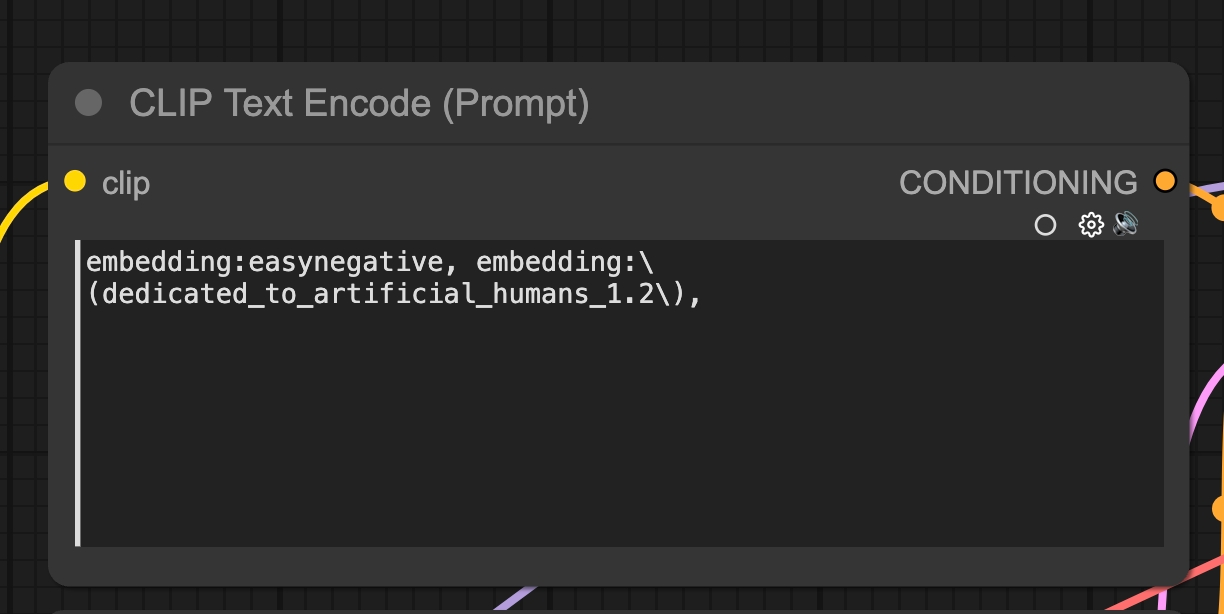1224x614 pixels.
Task: Click the orange CONDITIONING output dot
Action: pyautogui.click(x=1165, y=181)
